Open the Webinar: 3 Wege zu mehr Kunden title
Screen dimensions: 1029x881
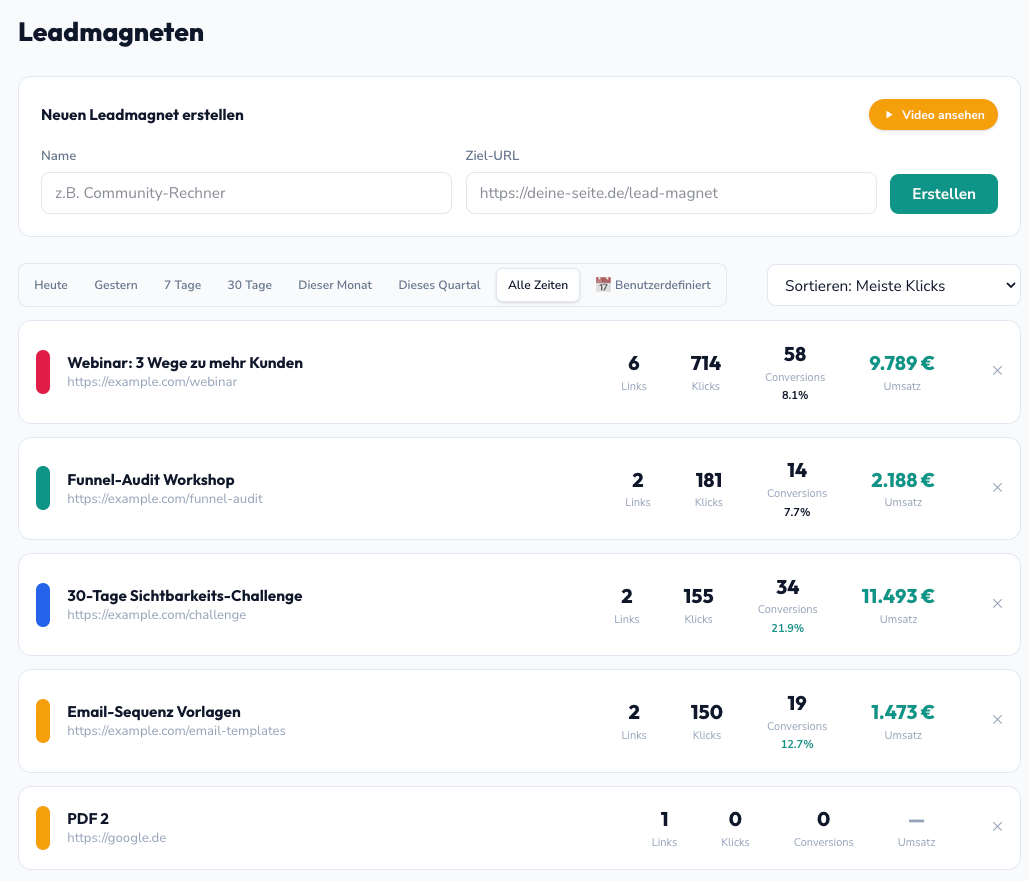pos(185,363)
